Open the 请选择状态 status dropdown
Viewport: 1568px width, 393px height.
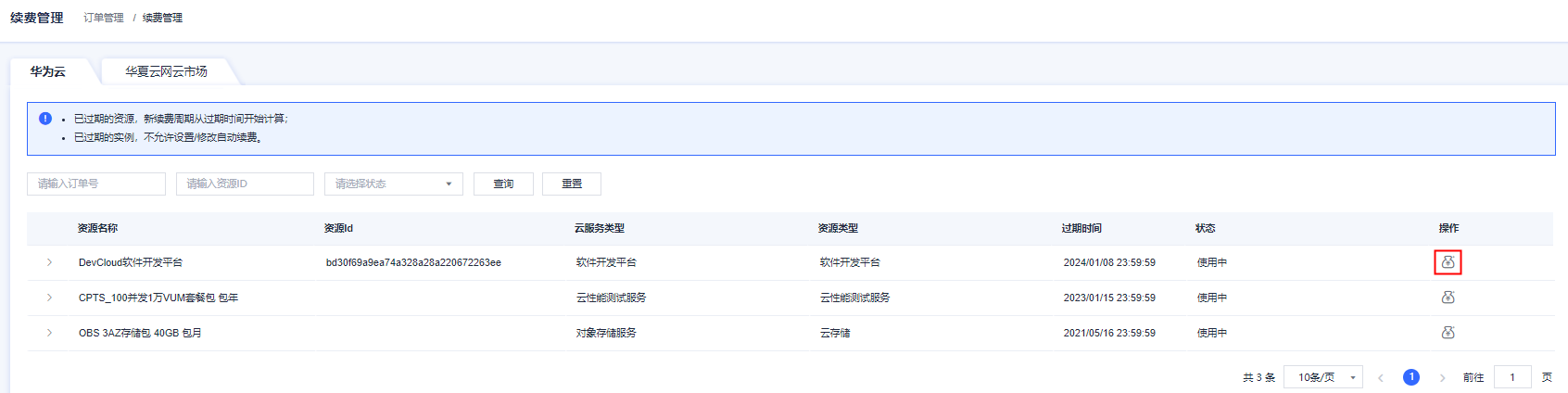pos(393,184)
